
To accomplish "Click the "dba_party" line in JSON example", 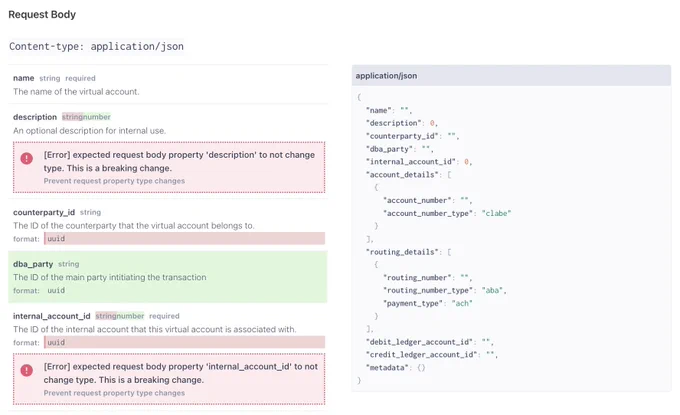I will click(399, 149).
